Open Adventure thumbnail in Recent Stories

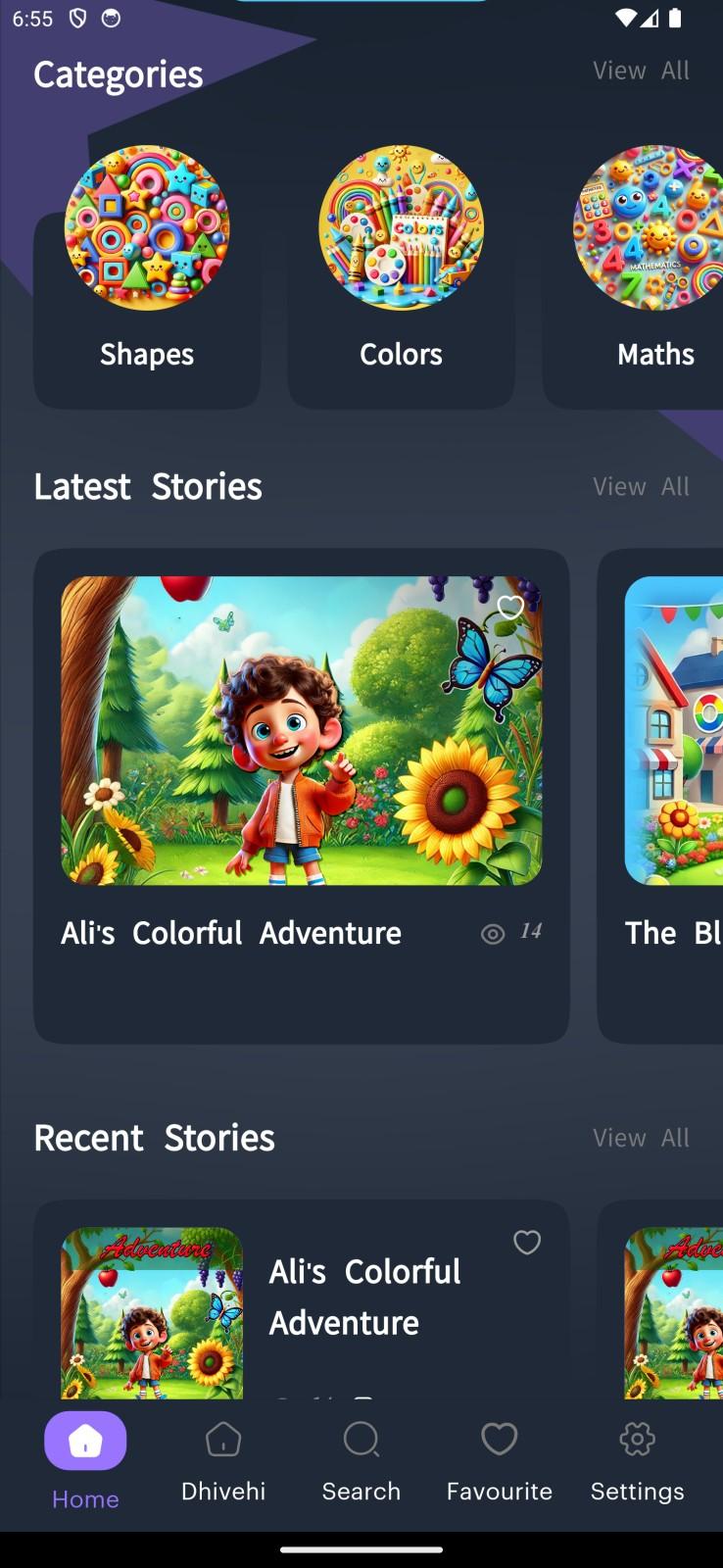click(152, 1313)
